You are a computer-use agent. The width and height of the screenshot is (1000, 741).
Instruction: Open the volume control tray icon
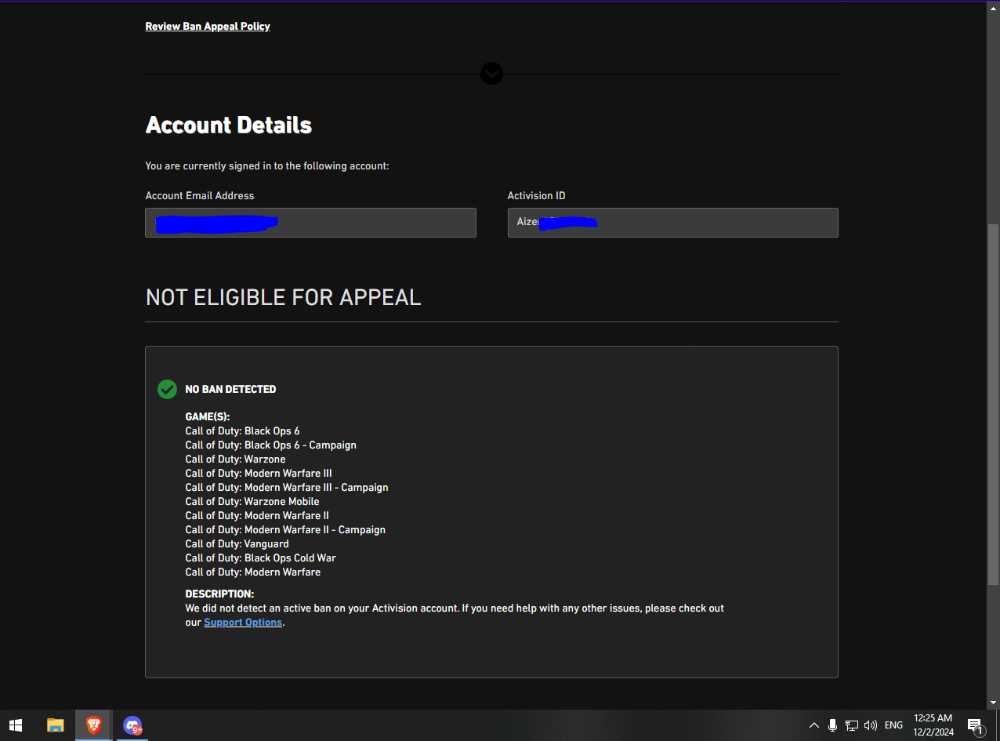coord(871,725)
